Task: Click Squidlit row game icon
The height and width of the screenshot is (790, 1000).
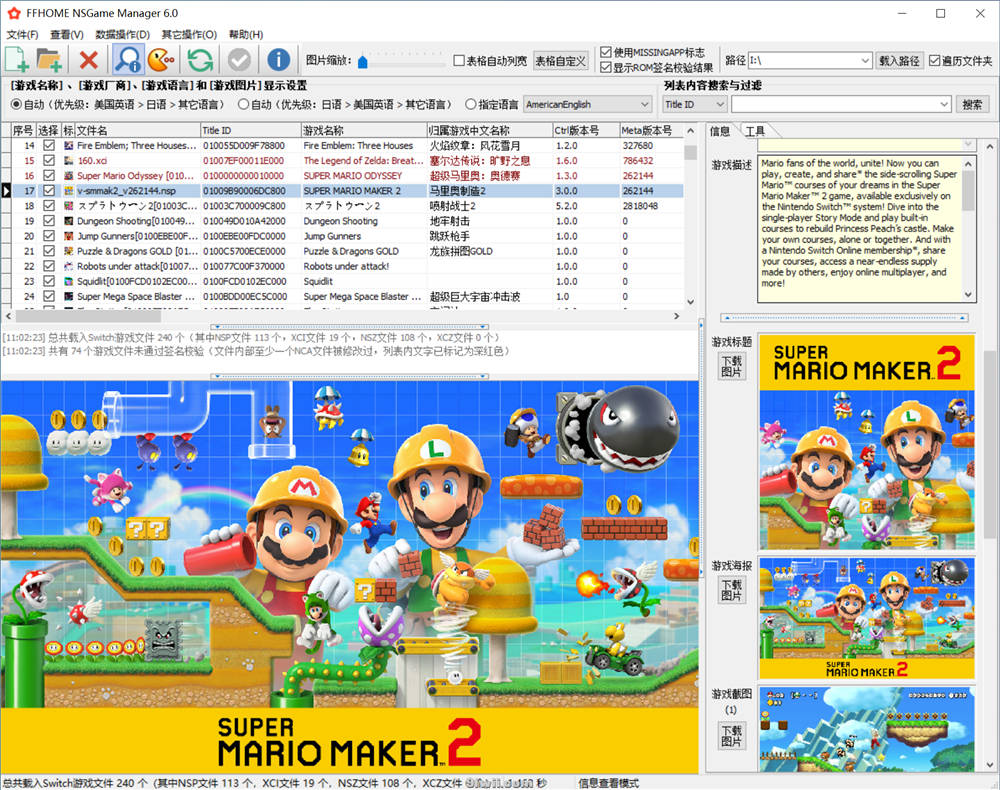Action: [69, 281]
